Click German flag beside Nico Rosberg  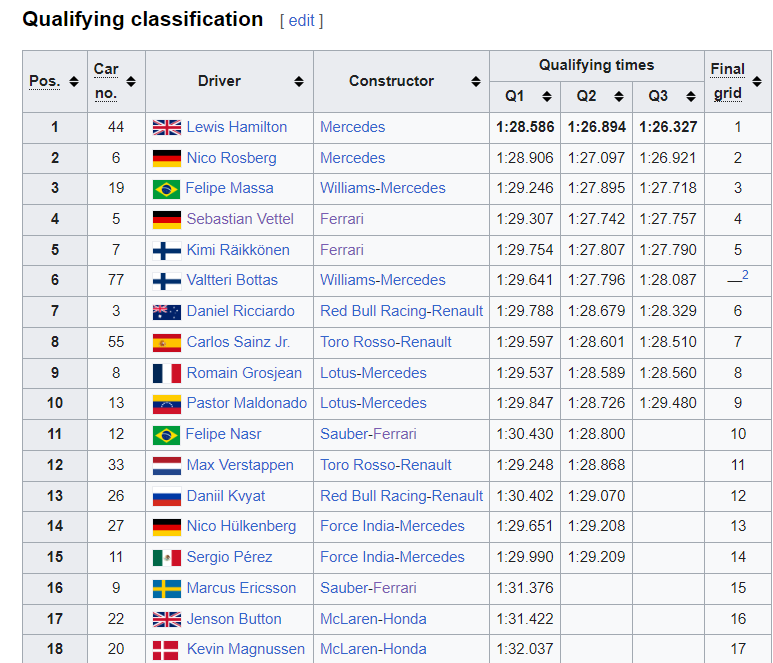167,158
